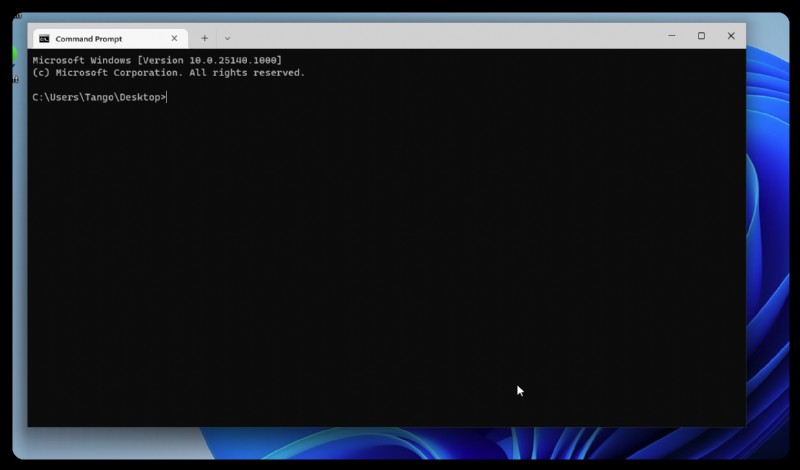Screen dimensions: 800x470
Task: Click the Microsoft Corporation copyright line
Action: (x=168, y=72)
